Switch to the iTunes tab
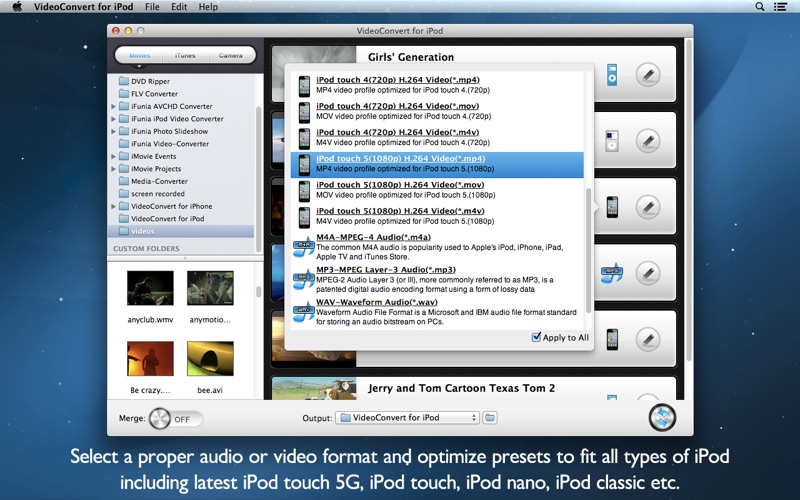Viewport: 800px width, 500px height. click(185, 55)
